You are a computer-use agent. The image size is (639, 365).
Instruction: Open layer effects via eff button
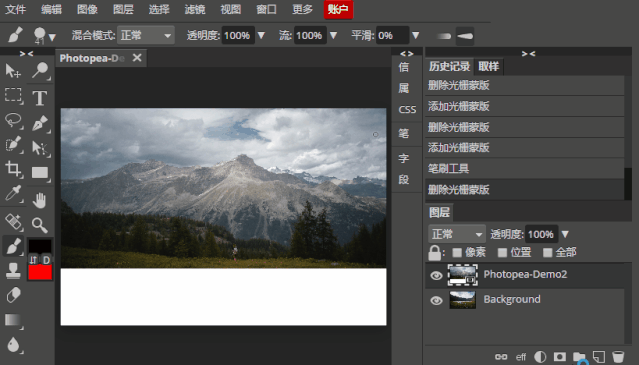(521, 357)
